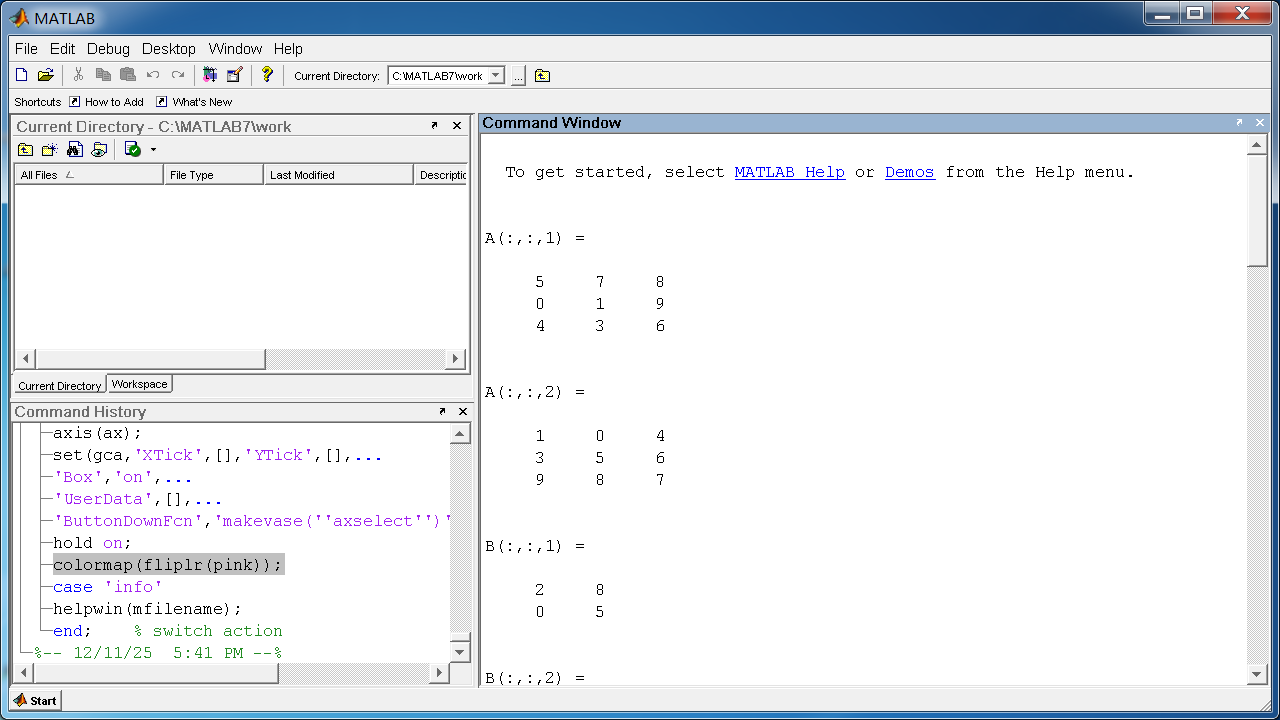Click the browse for folder ellipsis button
This screenshot has height=720, width=1280.
[518, 76]
